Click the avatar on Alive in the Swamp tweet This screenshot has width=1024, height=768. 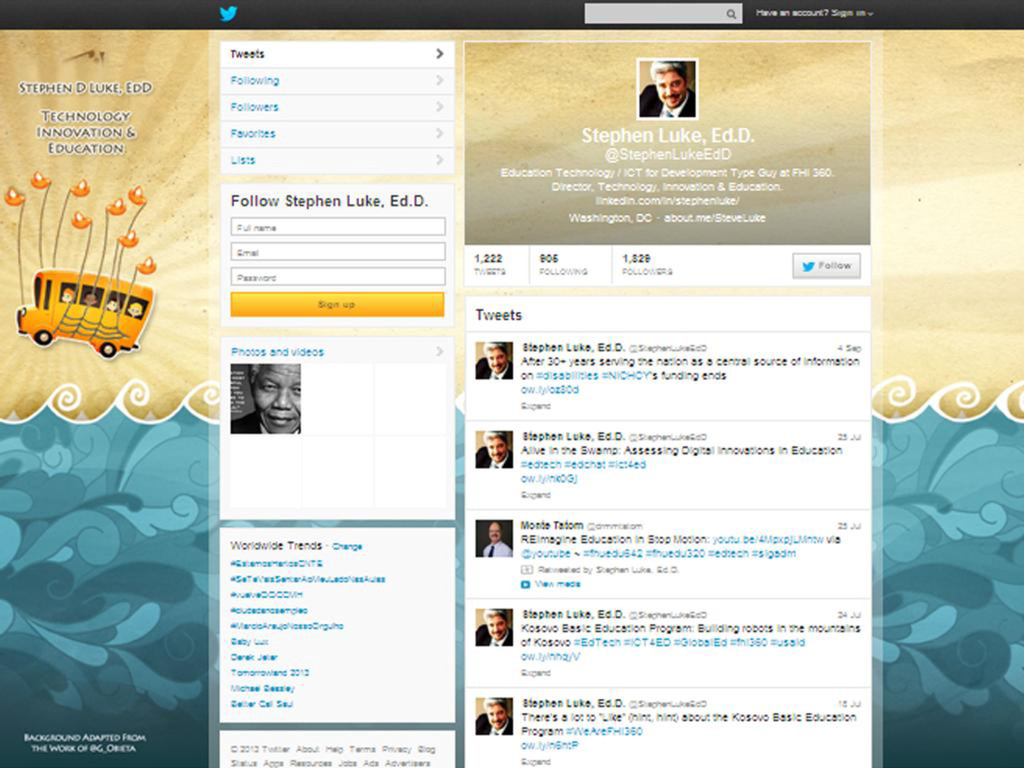(x=494, y=449)
